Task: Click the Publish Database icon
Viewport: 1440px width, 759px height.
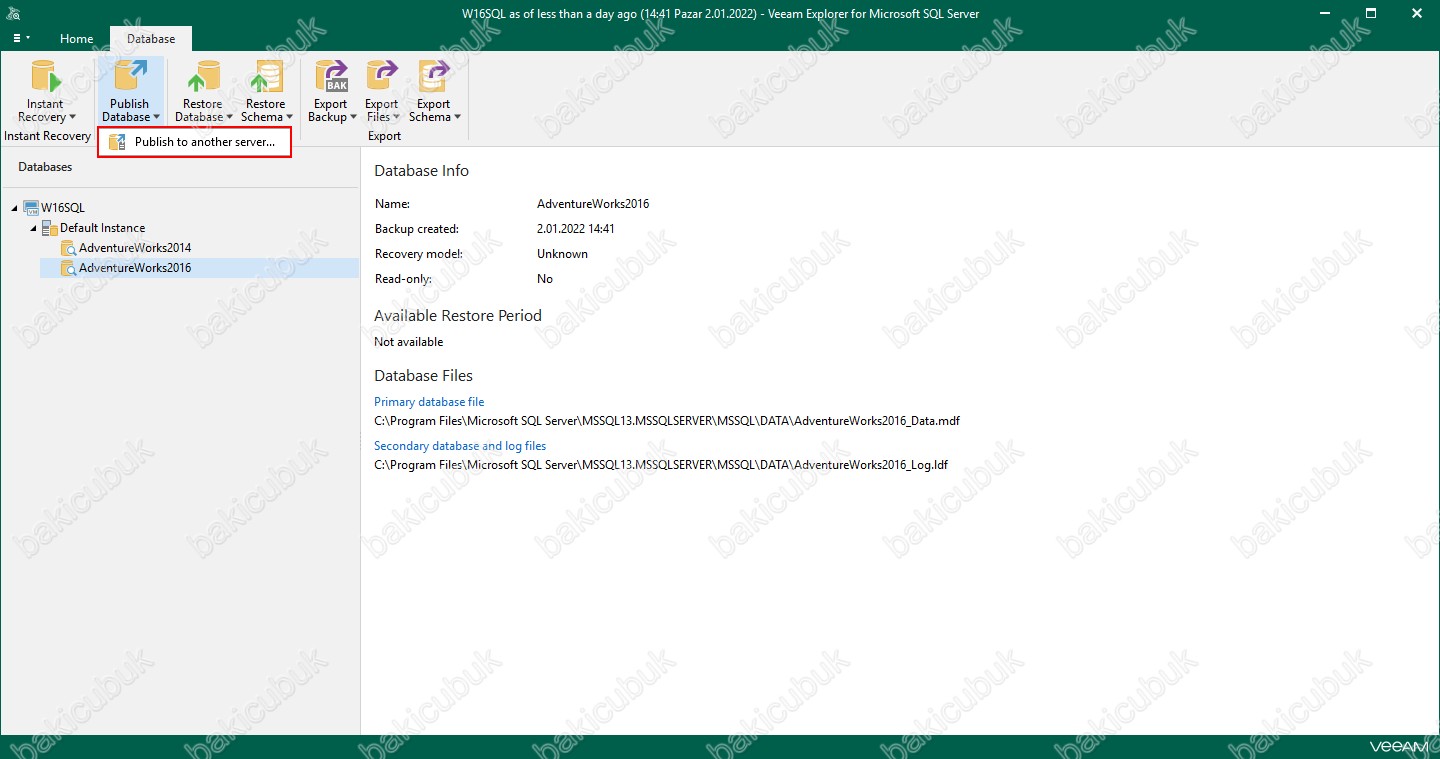Action: [x=129, y=77]
